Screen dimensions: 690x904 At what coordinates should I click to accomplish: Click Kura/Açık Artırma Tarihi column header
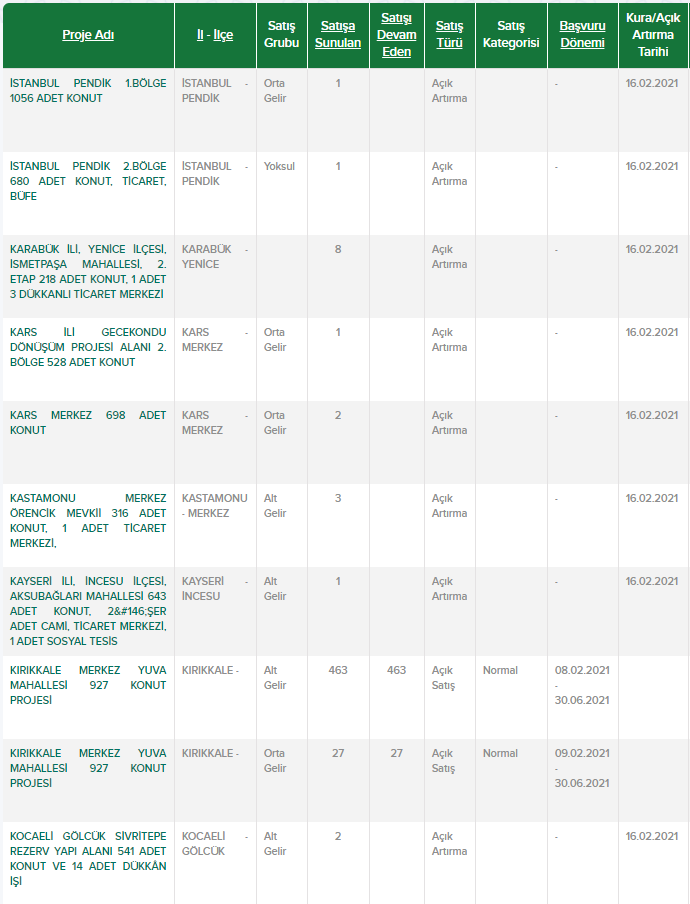[652, 35]
